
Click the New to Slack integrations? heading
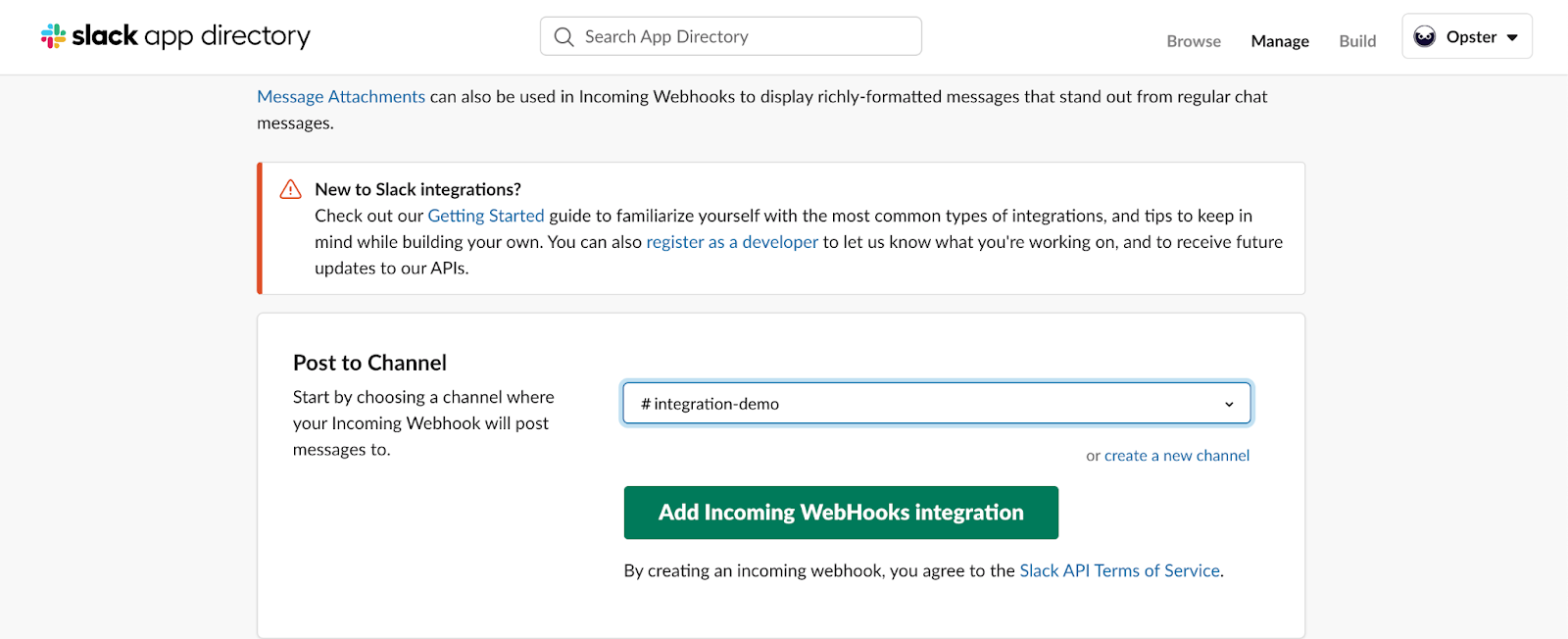coord(417,189)
